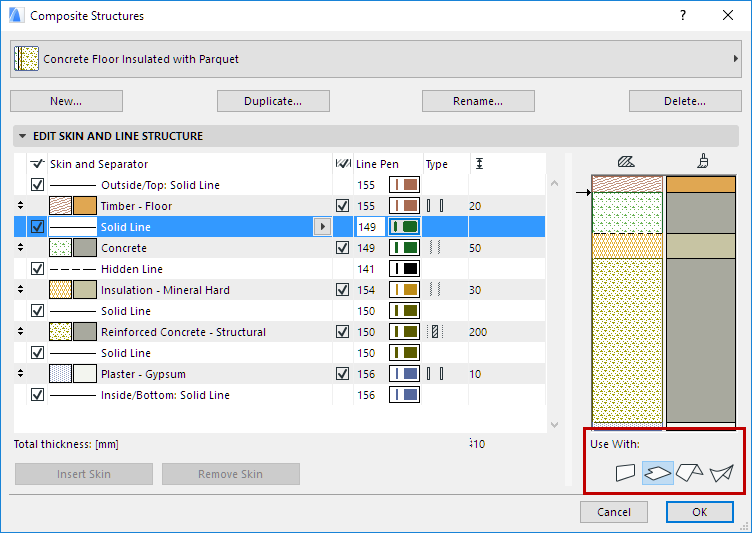The width and height of the screenshot is (752, 533).
Task: Open Outside/Top line pen color swatch
Action: (404, 185)
